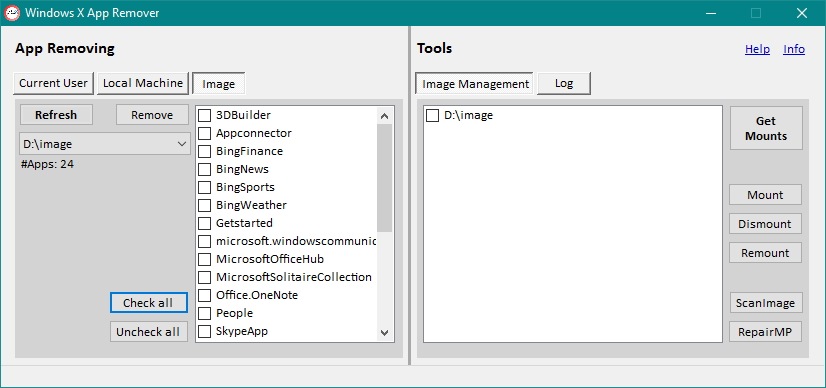Click the Windows X App Remover title icon
826x388 pixels.
point(12,13)
